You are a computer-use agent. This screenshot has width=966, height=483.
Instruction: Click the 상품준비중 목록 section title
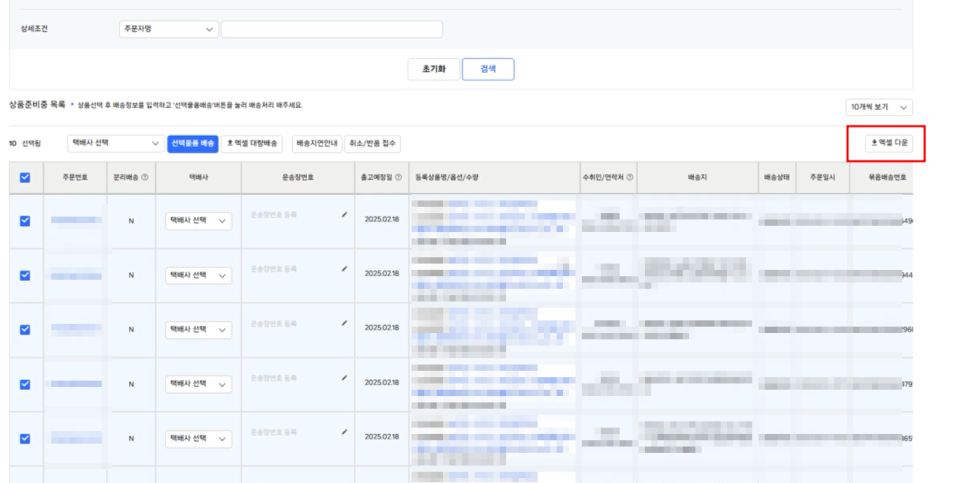(x=37, y=105)
